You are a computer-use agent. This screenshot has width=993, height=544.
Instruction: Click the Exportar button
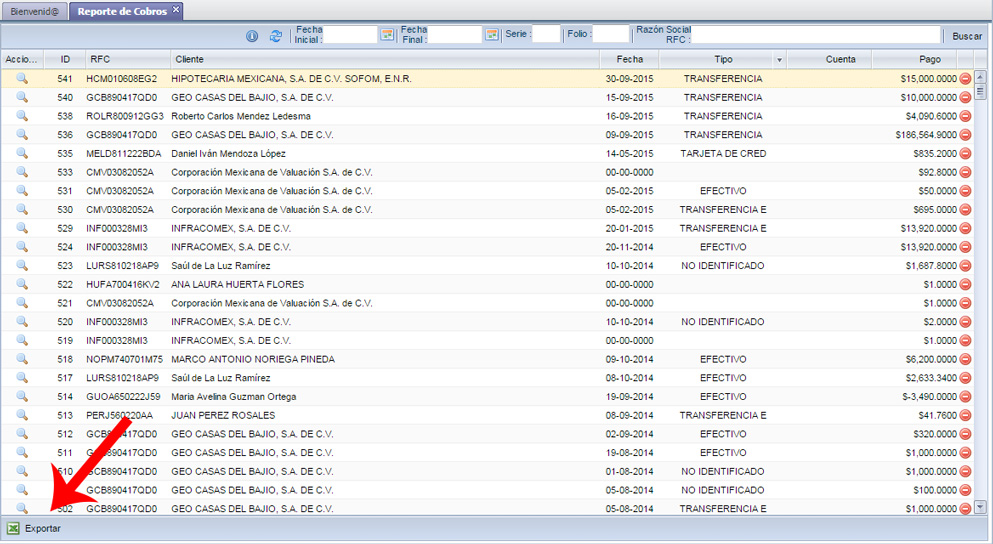42,528
